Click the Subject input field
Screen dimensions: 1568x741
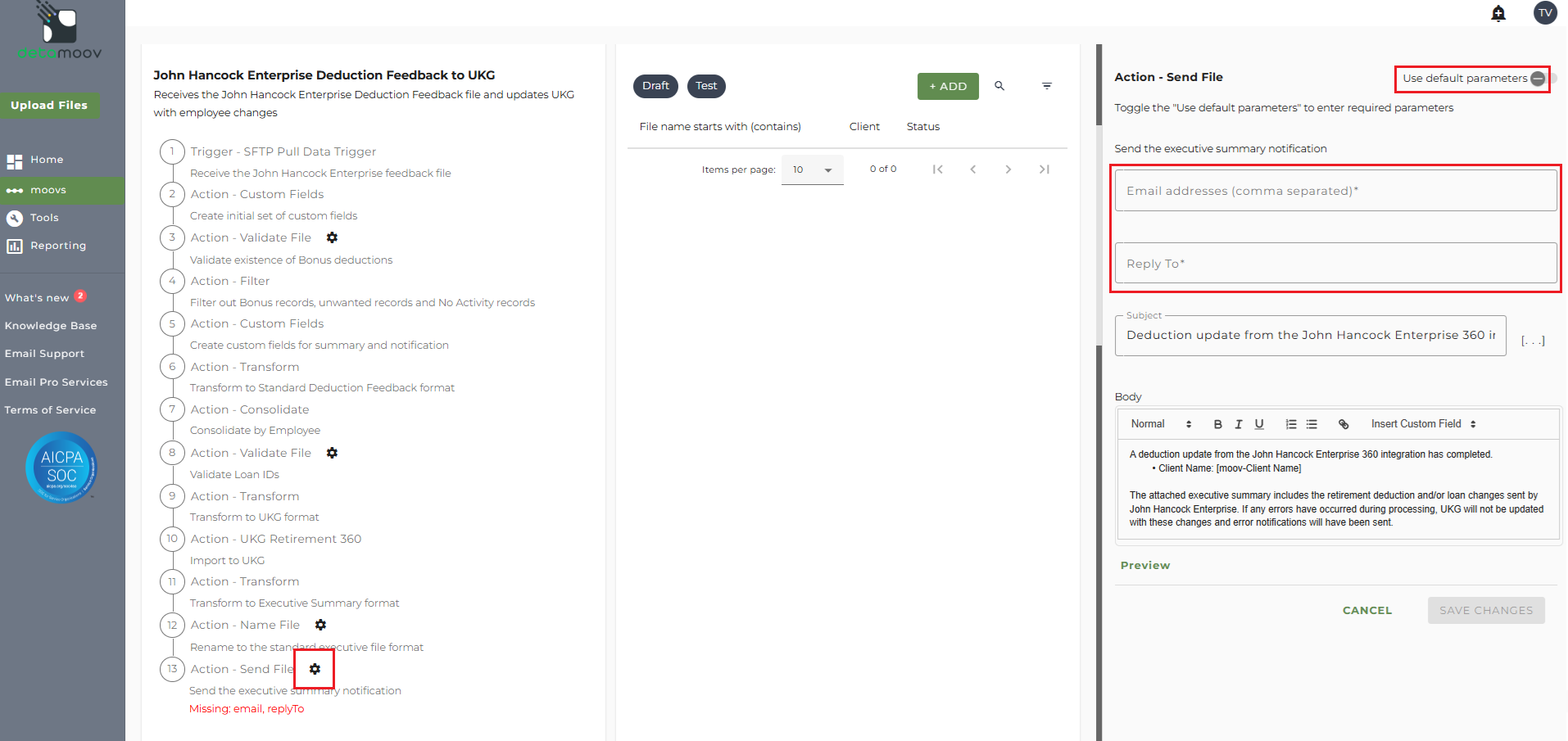click(1310, 336)
